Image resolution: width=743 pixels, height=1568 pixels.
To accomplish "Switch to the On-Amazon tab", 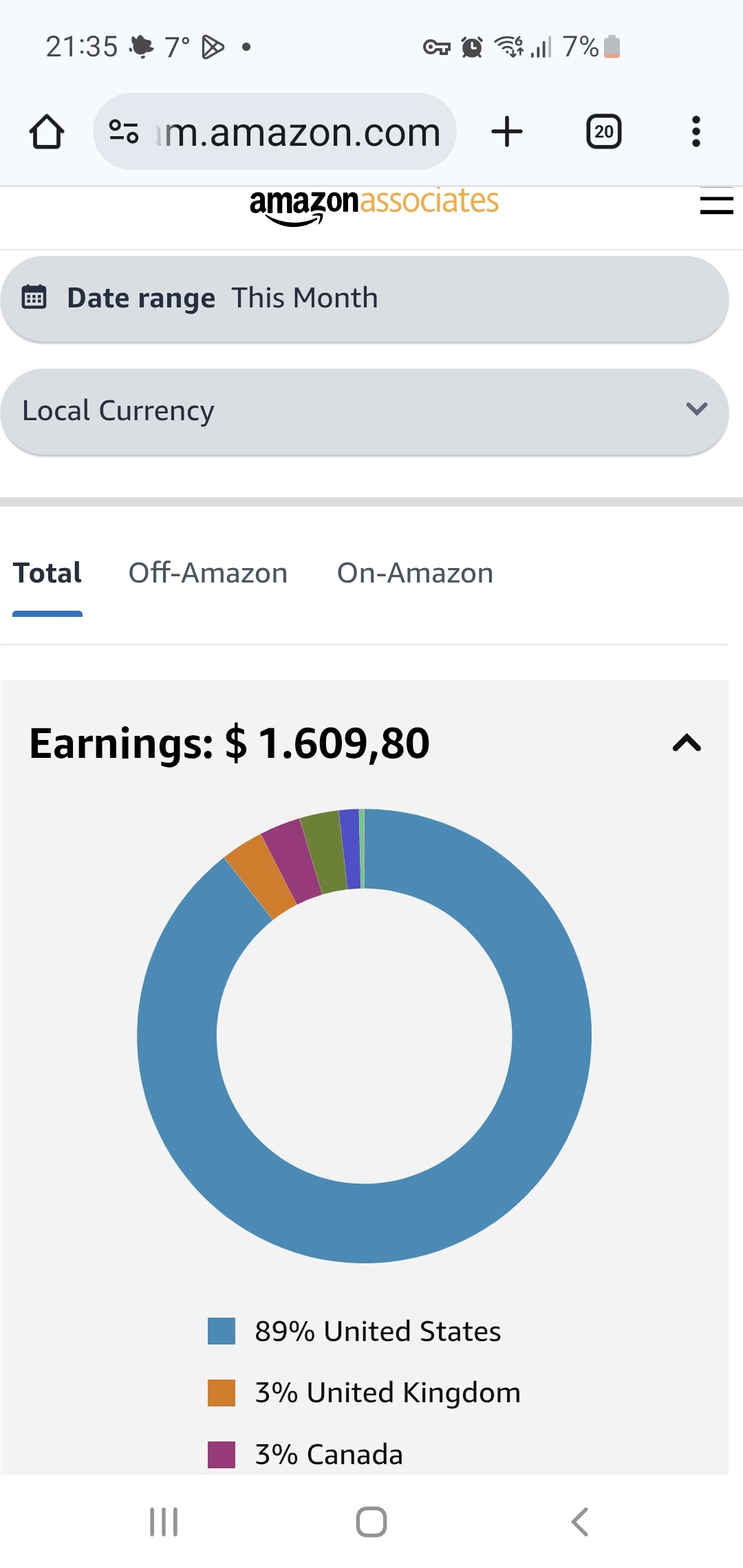I will pos(415,573).
